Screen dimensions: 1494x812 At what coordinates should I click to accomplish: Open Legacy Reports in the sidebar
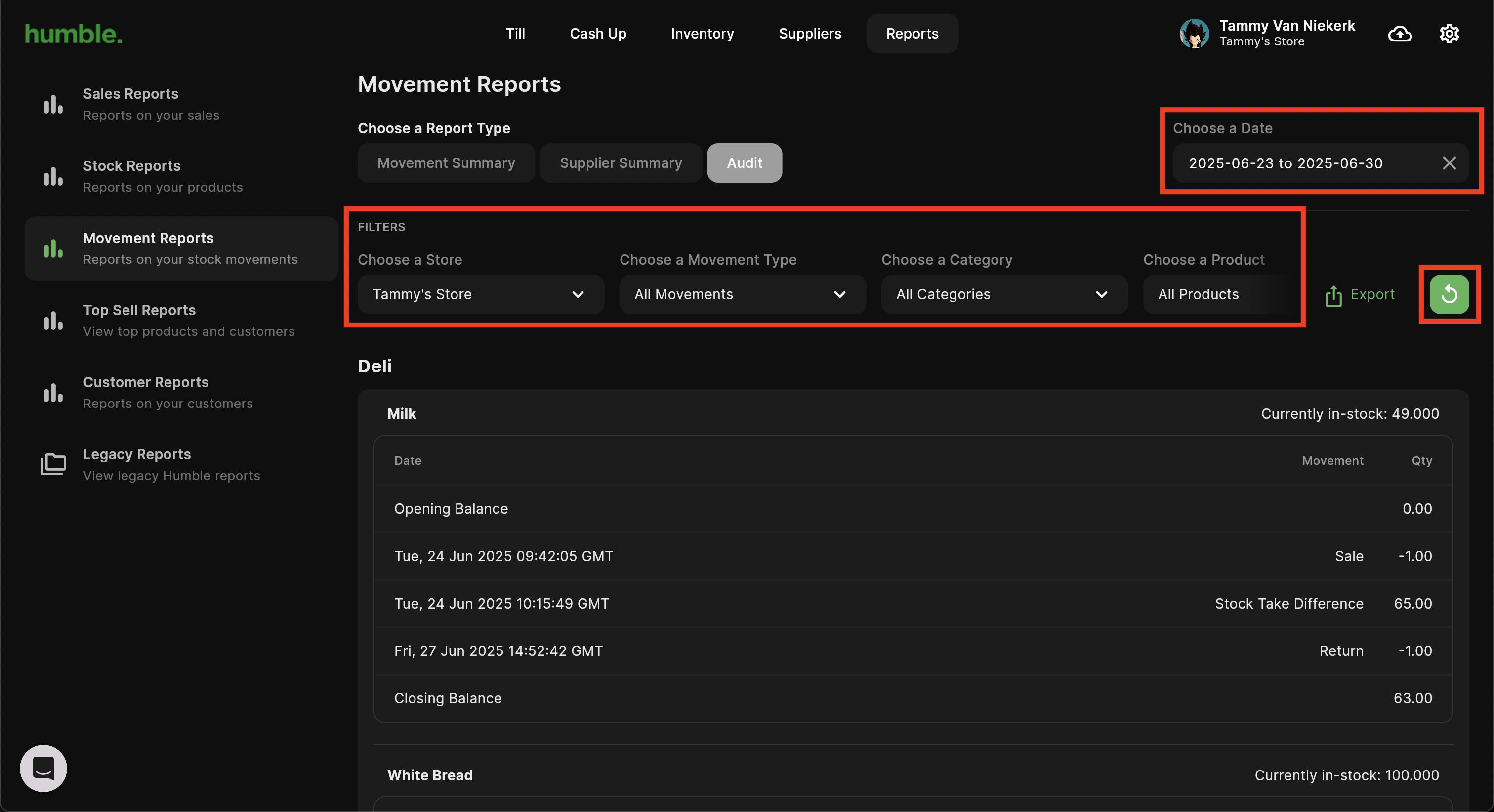[181, 465]
